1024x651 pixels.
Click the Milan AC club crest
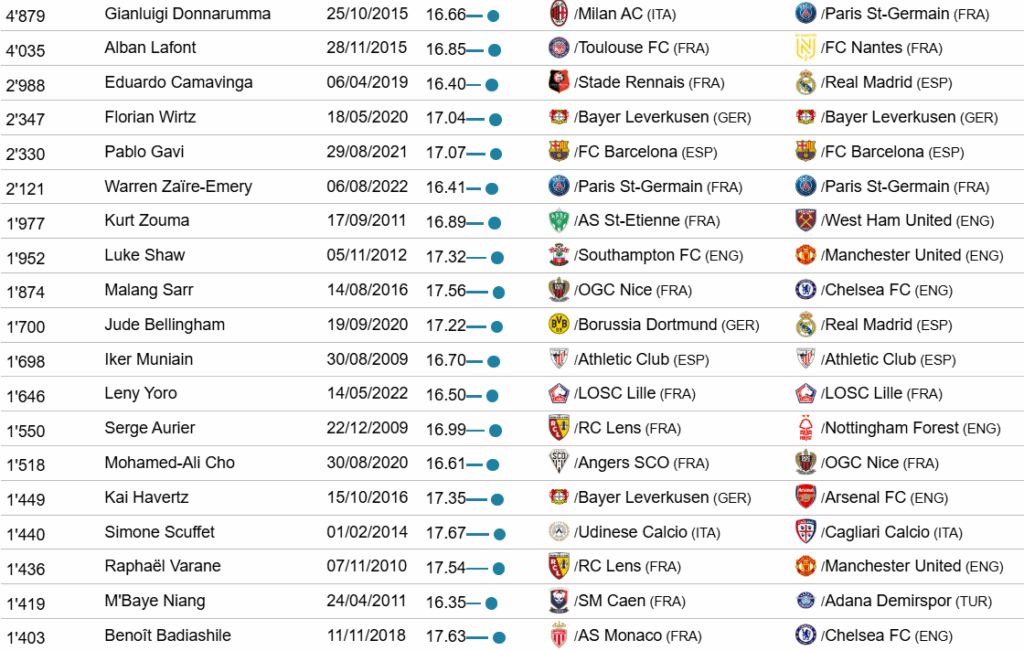[559, 13]
